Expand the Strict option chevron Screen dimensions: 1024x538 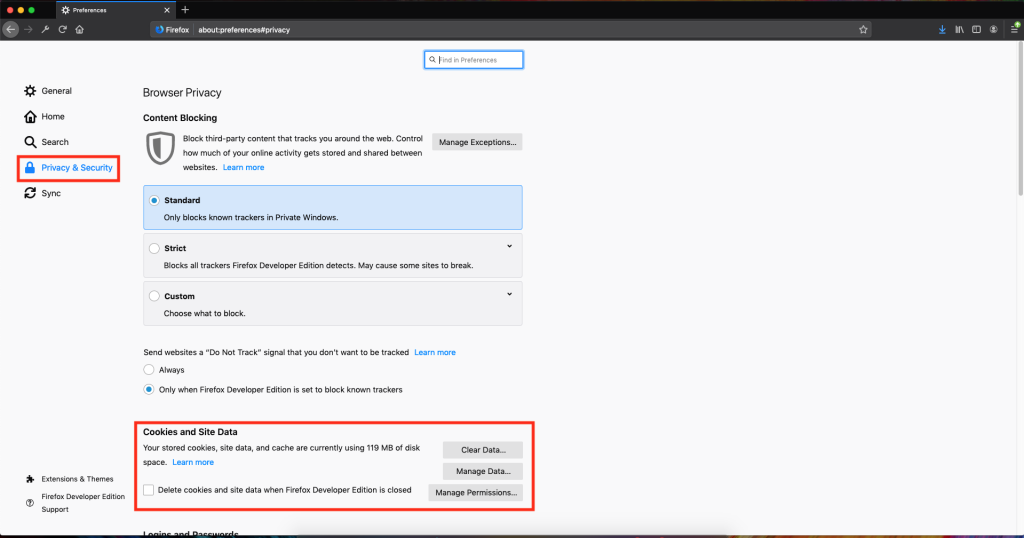pos(509,246)
